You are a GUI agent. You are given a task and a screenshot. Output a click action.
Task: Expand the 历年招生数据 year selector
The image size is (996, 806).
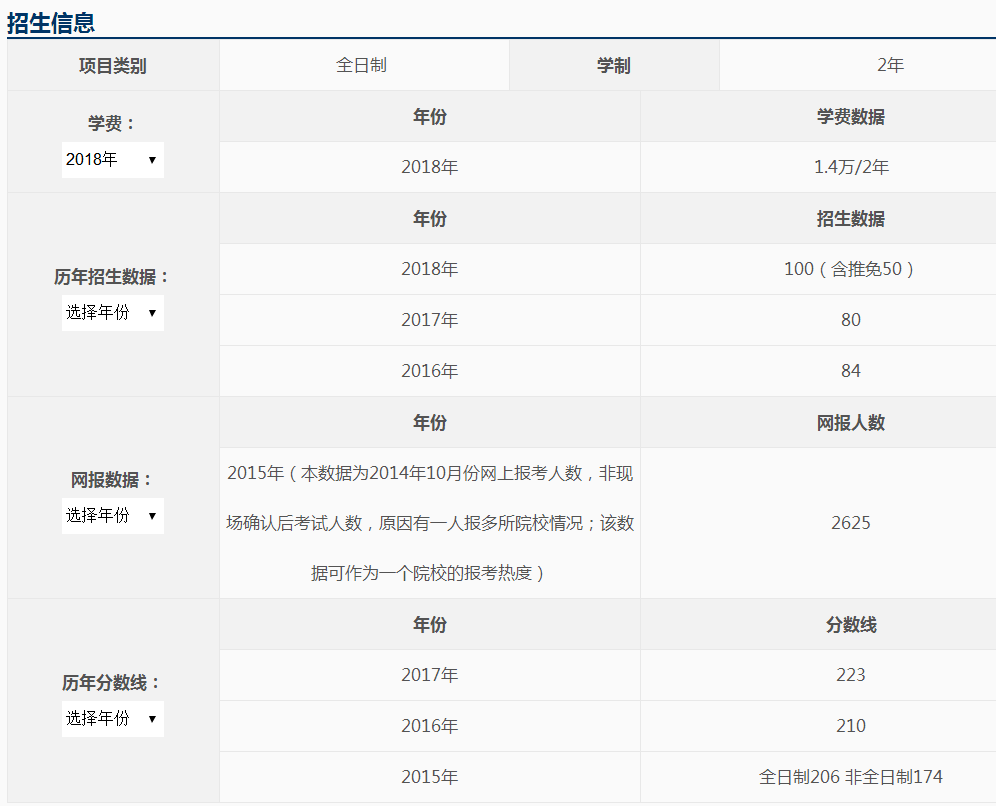click(x=112, y=313)
